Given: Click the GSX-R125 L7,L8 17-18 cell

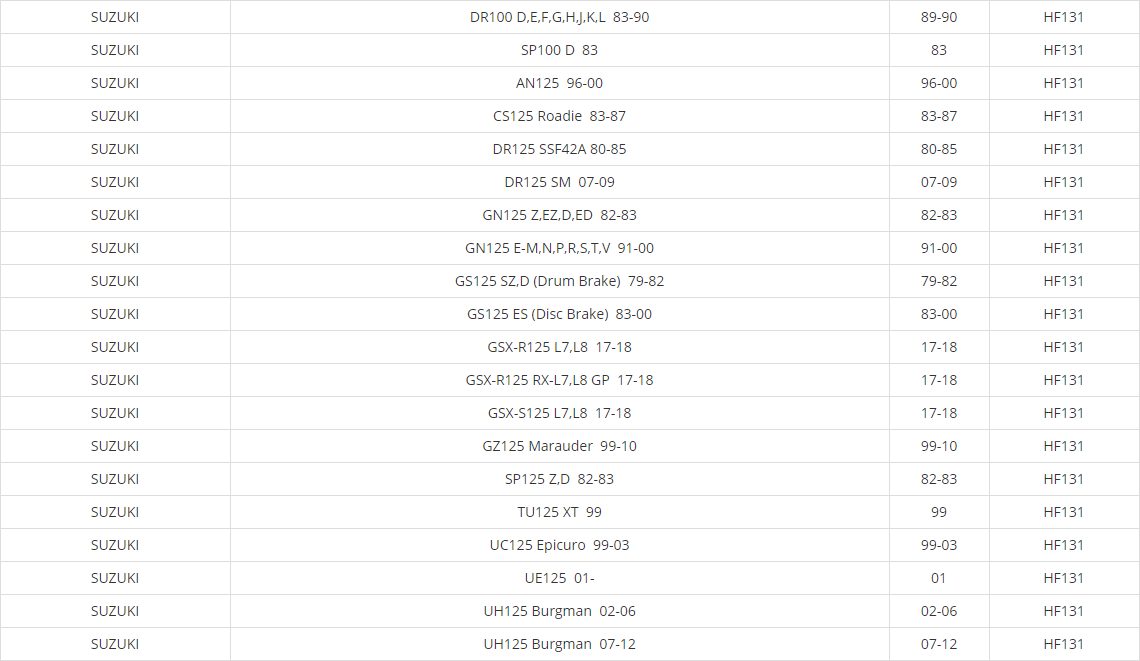Looking at the screenshot, I should point(559,347).
